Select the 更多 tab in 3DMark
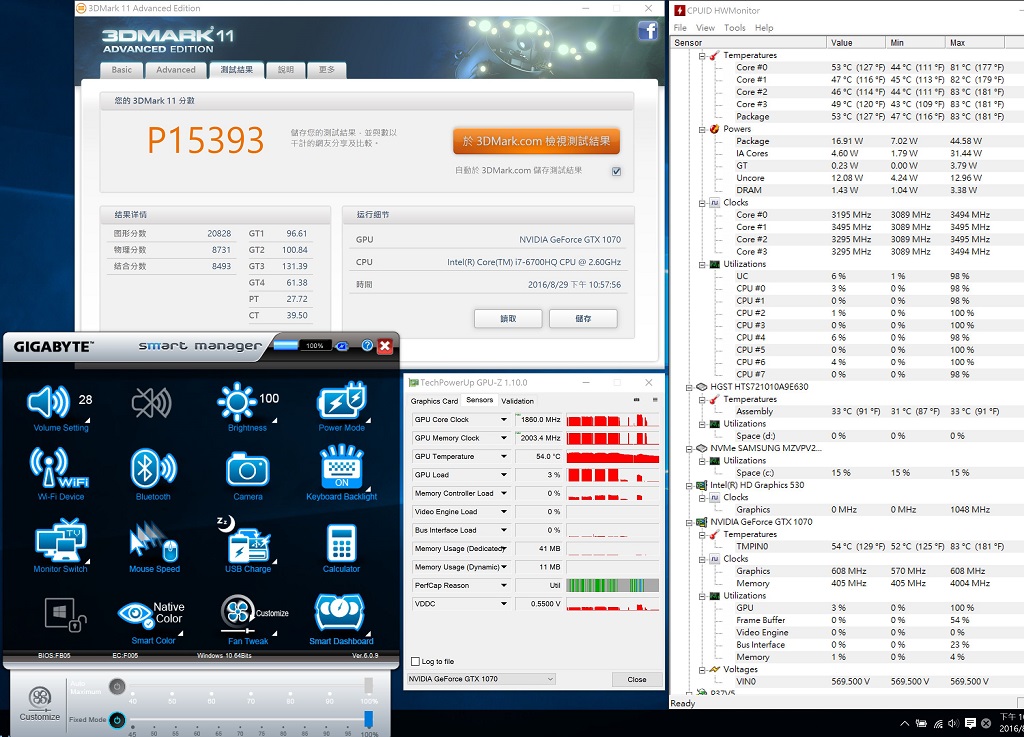The height and width of the screenshot is (737, 1024). 327,70
